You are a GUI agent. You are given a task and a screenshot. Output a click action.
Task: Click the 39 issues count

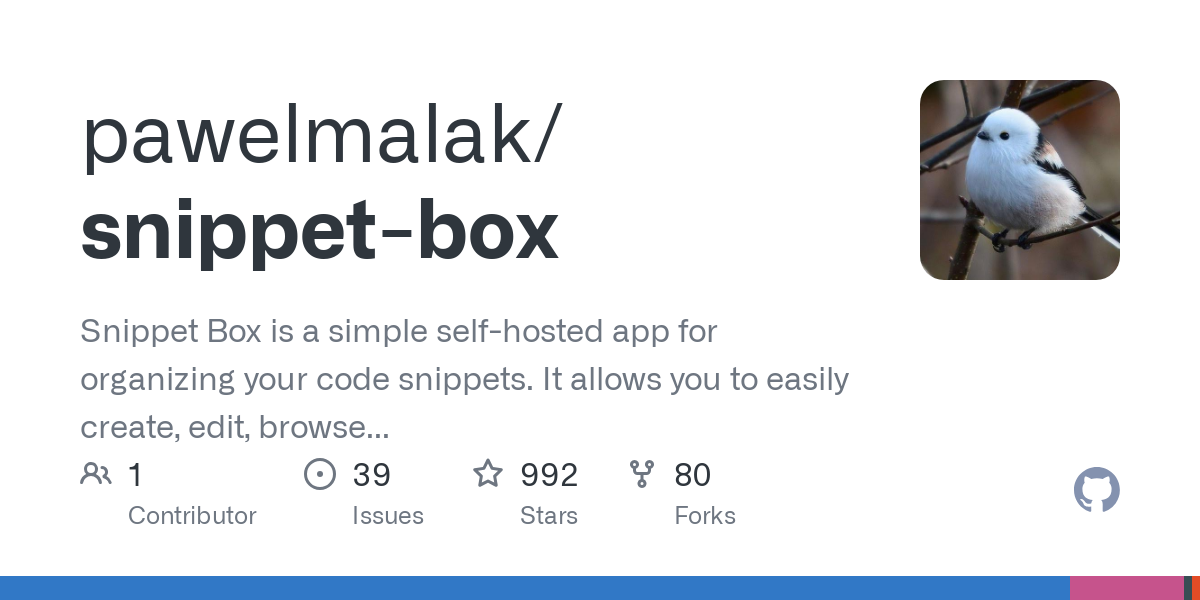point(372,475)
